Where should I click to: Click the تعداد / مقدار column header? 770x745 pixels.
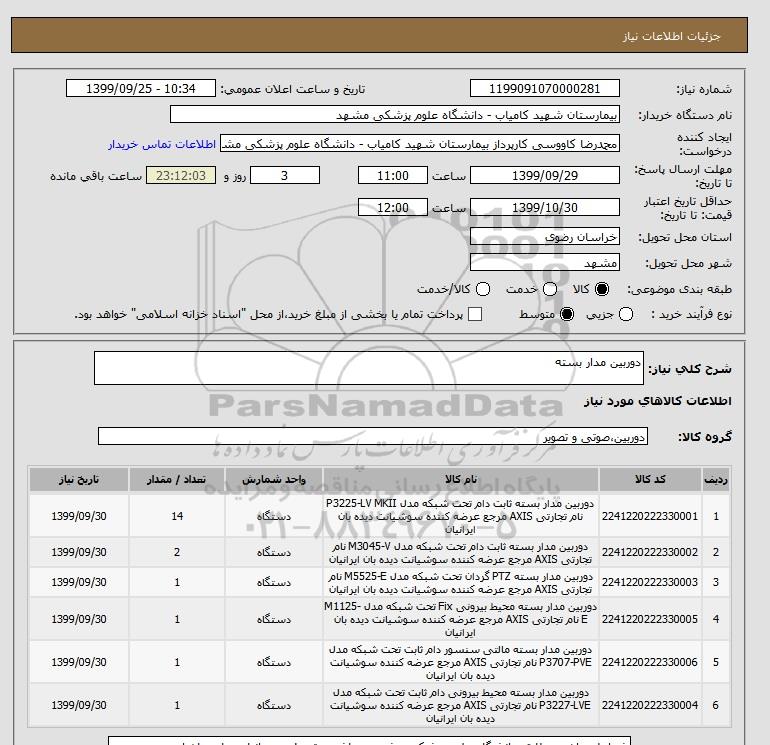(177, 479)
